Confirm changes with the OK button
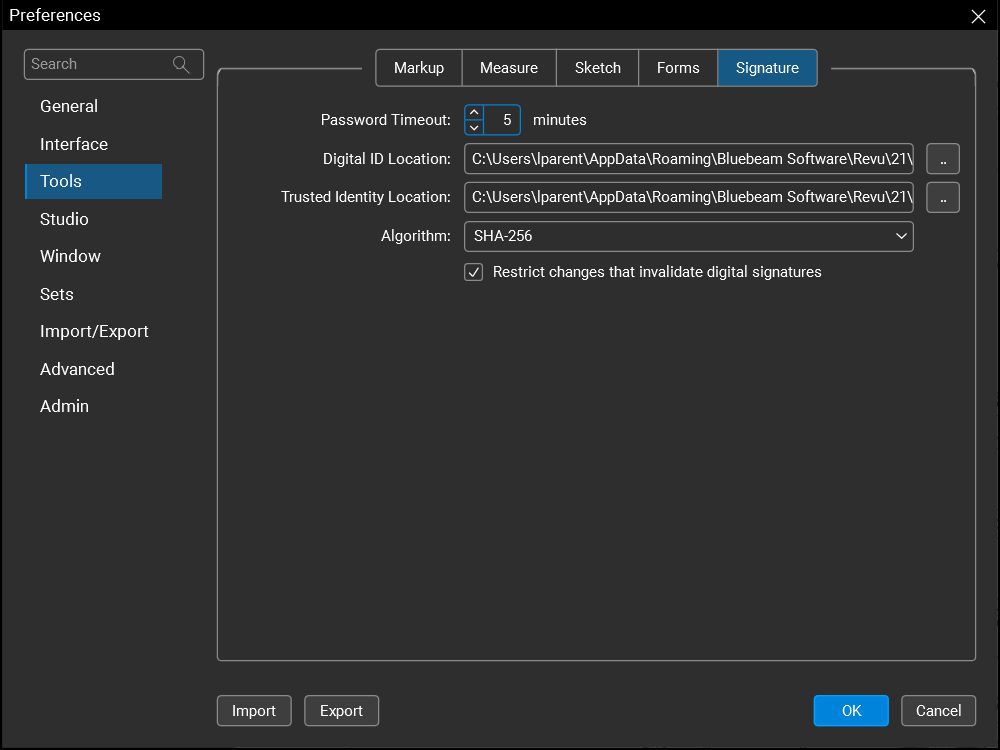1000x750 pixels. (x=850, y=711)
